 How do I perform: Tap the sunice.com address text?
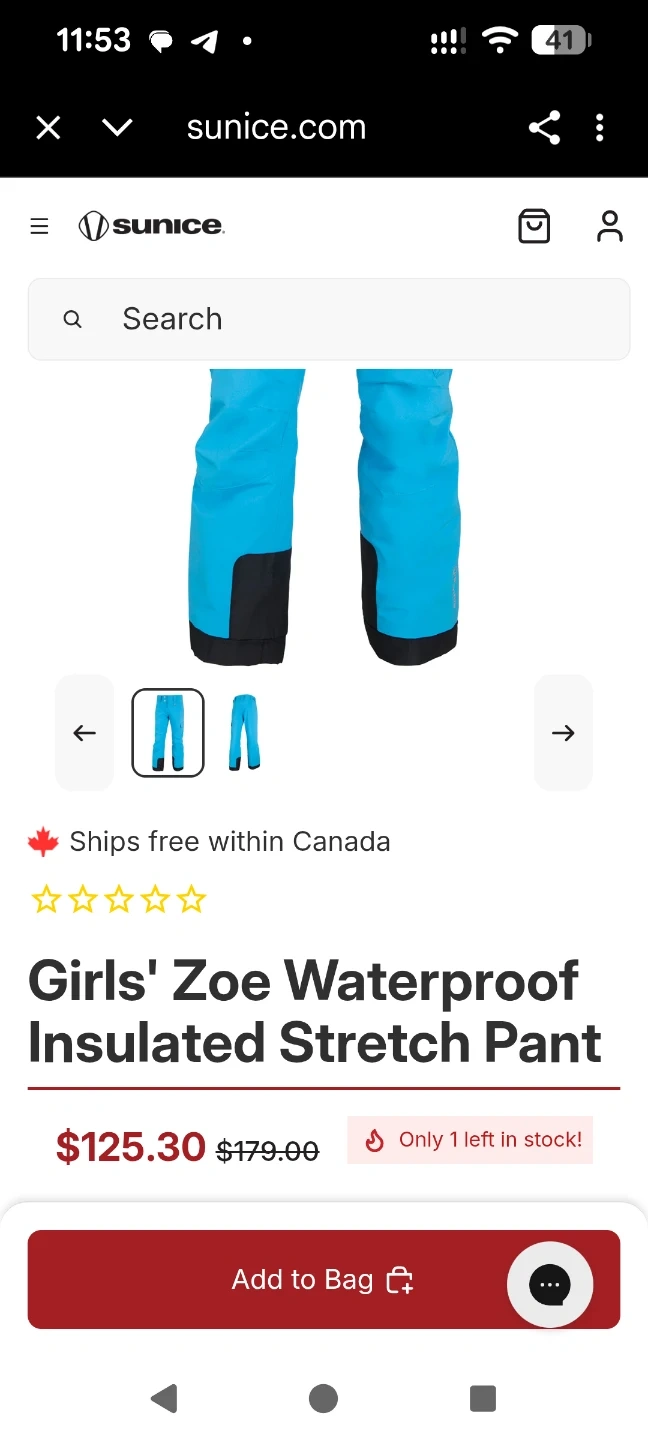click(276, 128)
